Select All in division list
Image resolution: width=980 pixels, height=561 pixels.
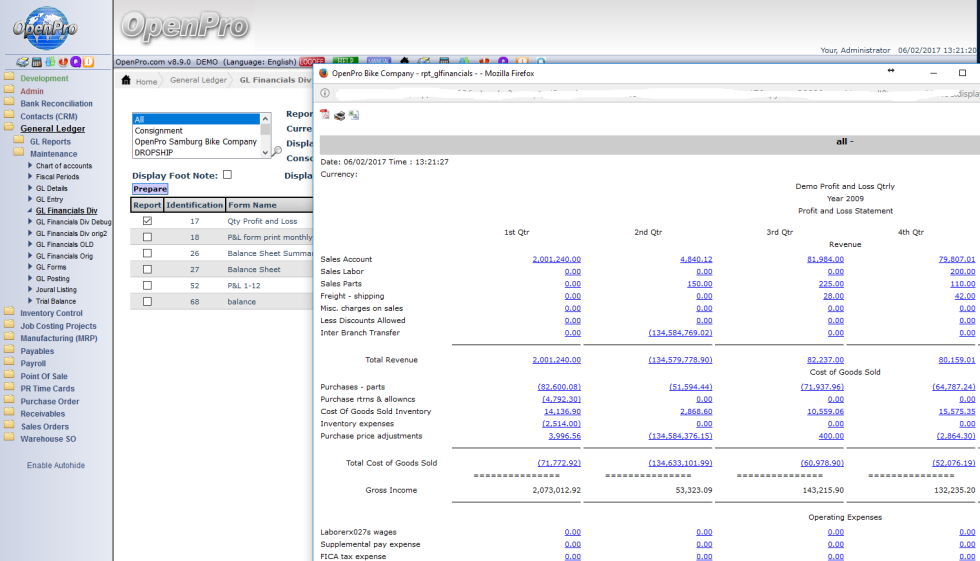[x=196, y=119]
